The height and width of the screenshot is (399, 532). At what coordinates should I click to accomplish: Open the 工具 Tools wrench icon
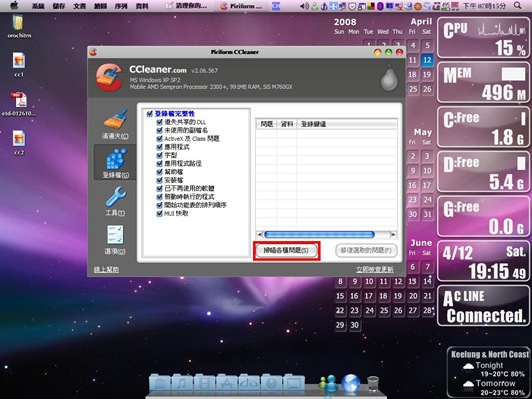115,201
